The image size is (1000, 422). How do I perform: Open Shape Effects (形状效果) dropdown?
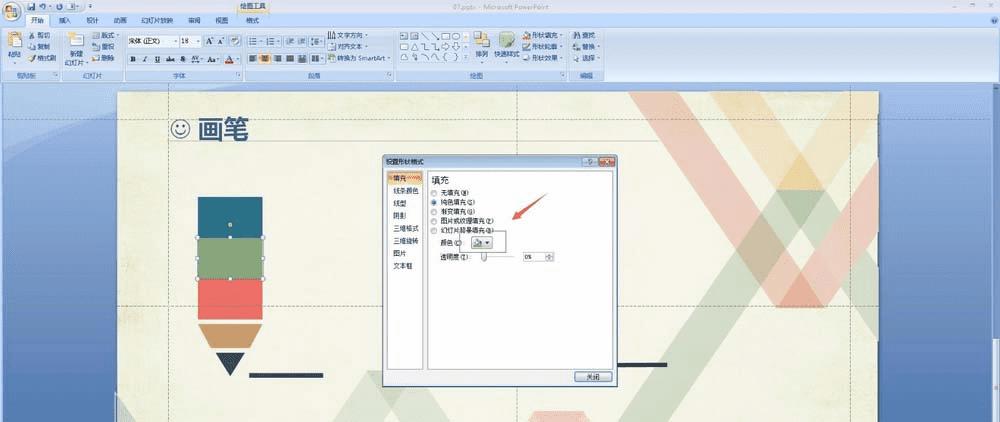click(x=542, y=58)
